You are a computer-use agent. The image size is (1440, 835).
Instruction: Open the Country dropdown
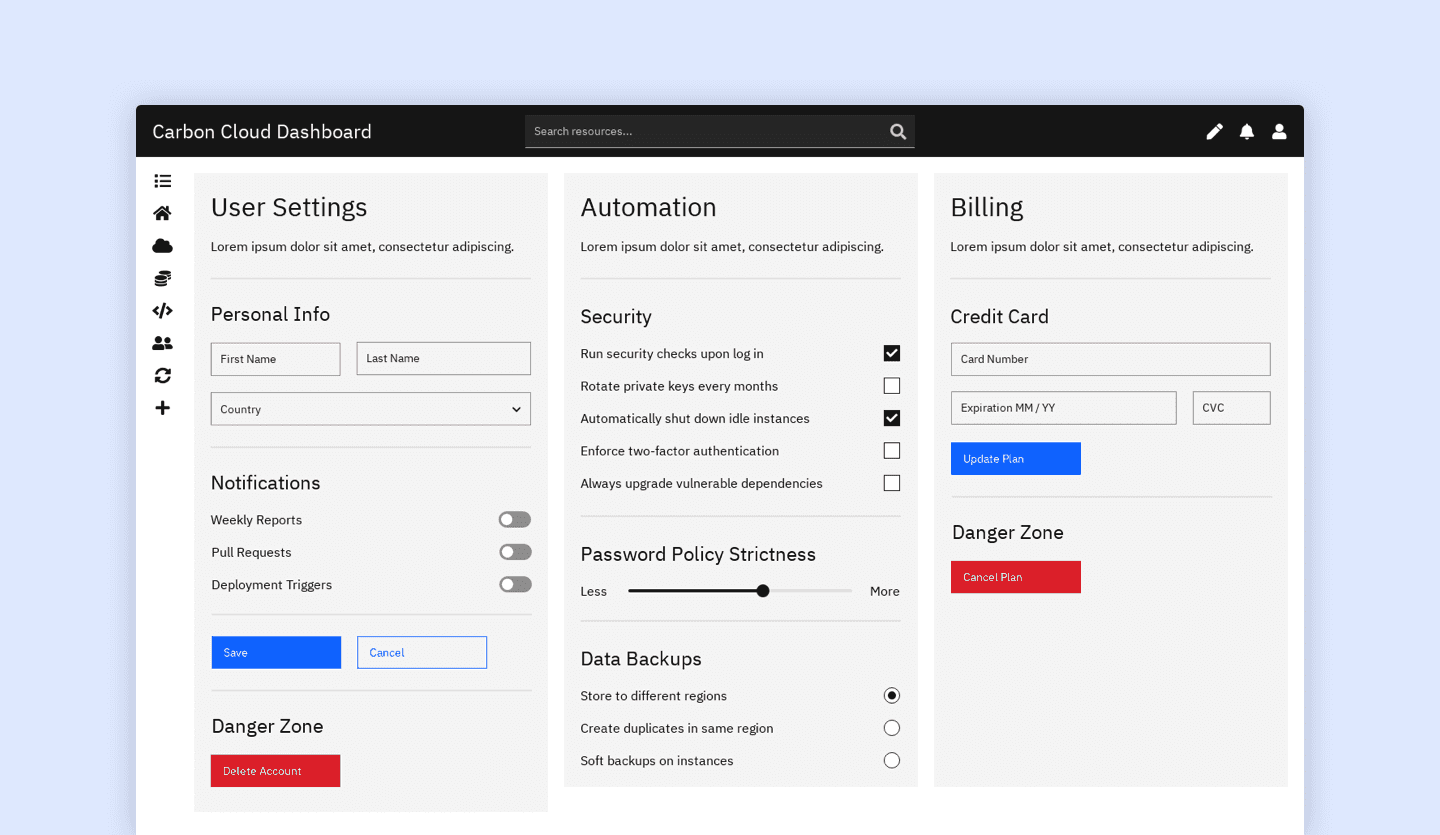[370, 409]
